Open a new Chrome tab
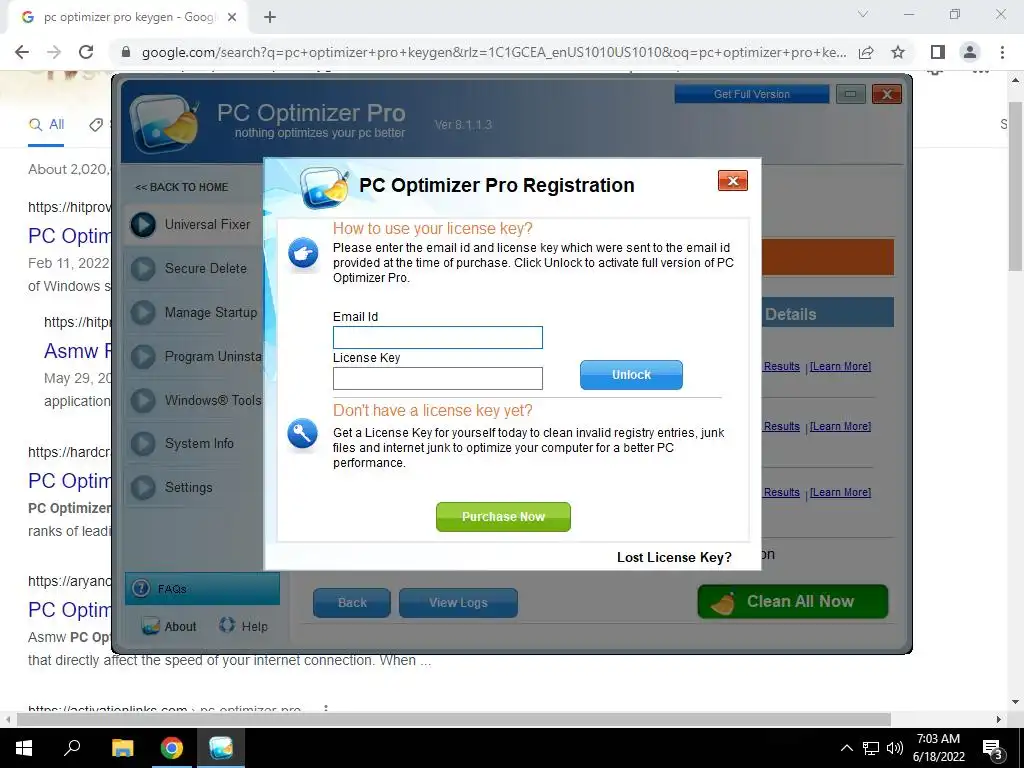 270,17
